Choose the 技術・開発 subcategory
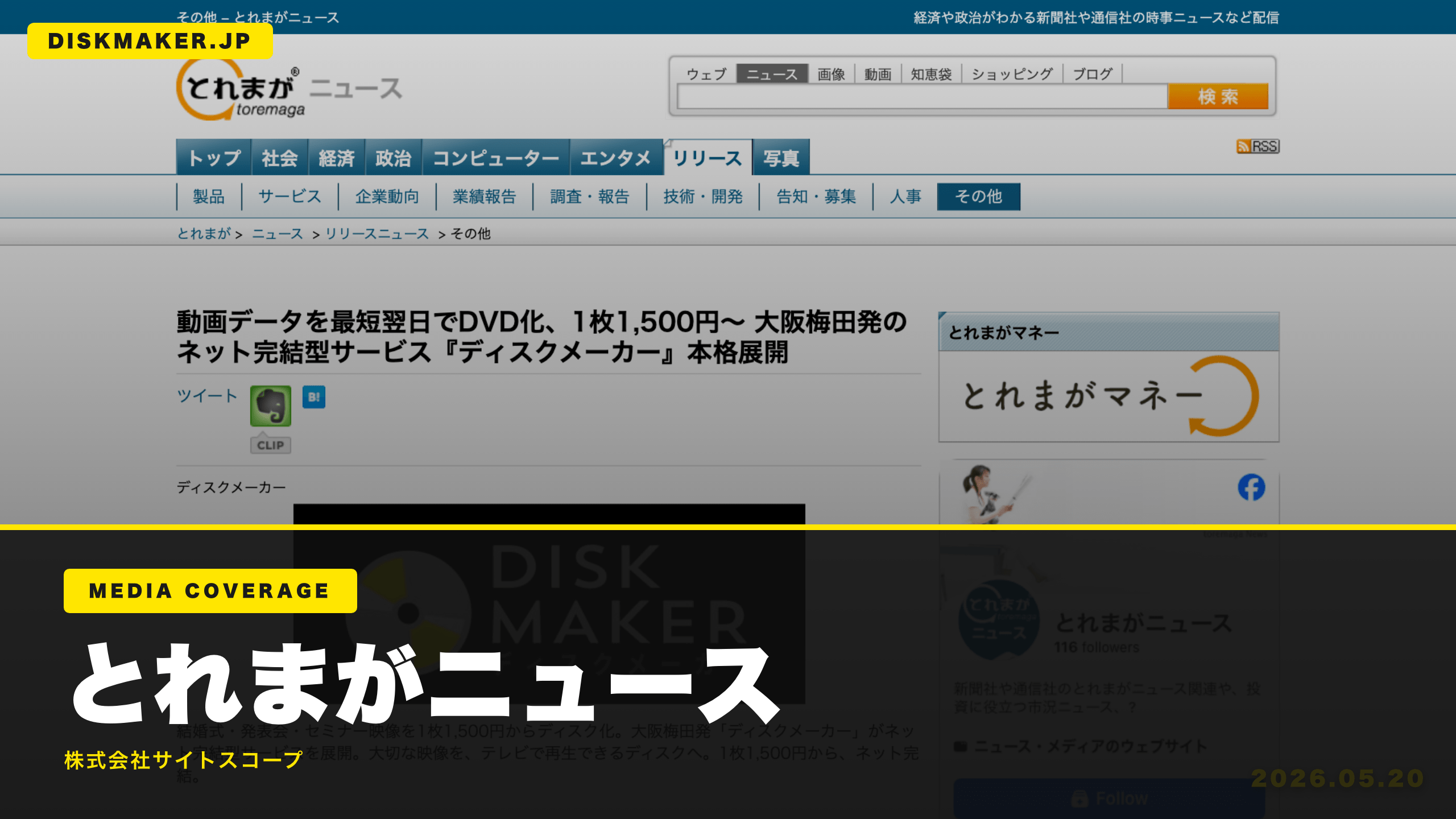This screenshot has height=819, width=1456. (704, 197)
